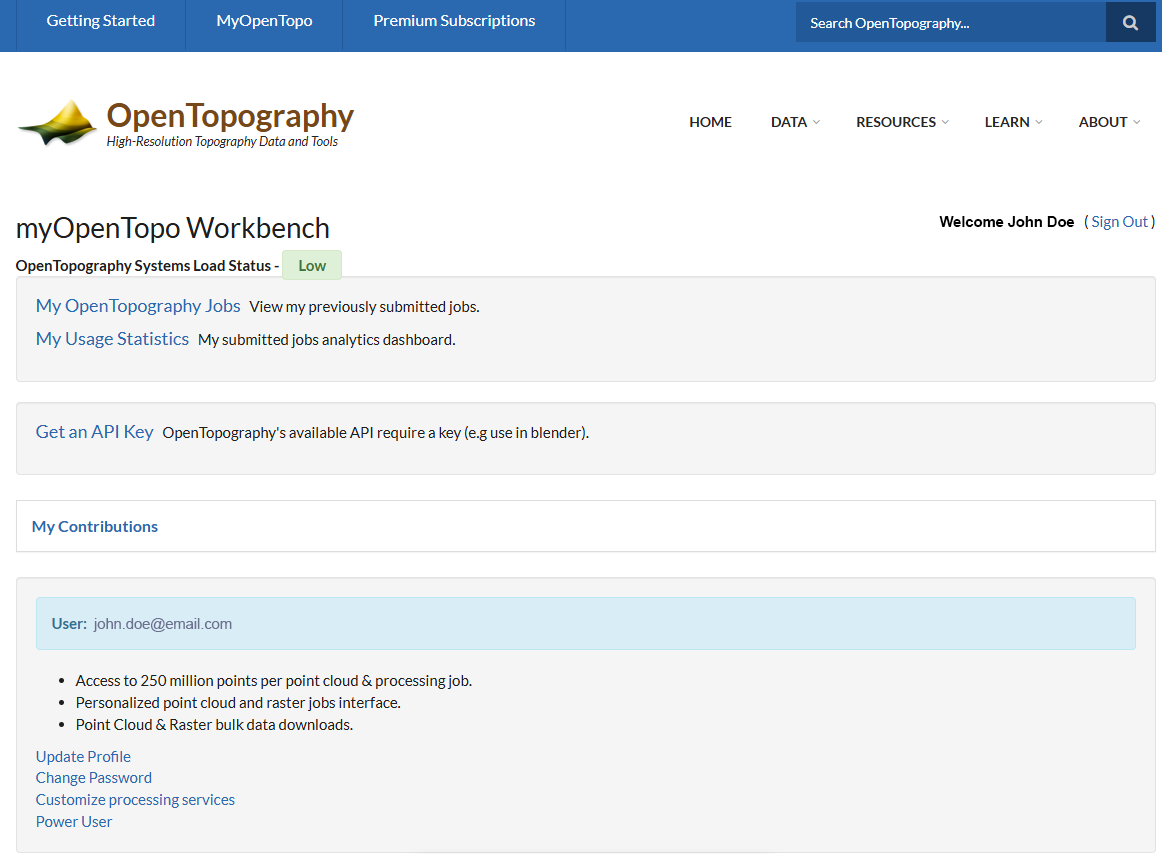Click Get an API Key link
The image size is (1162, 854).
point(94,432)
